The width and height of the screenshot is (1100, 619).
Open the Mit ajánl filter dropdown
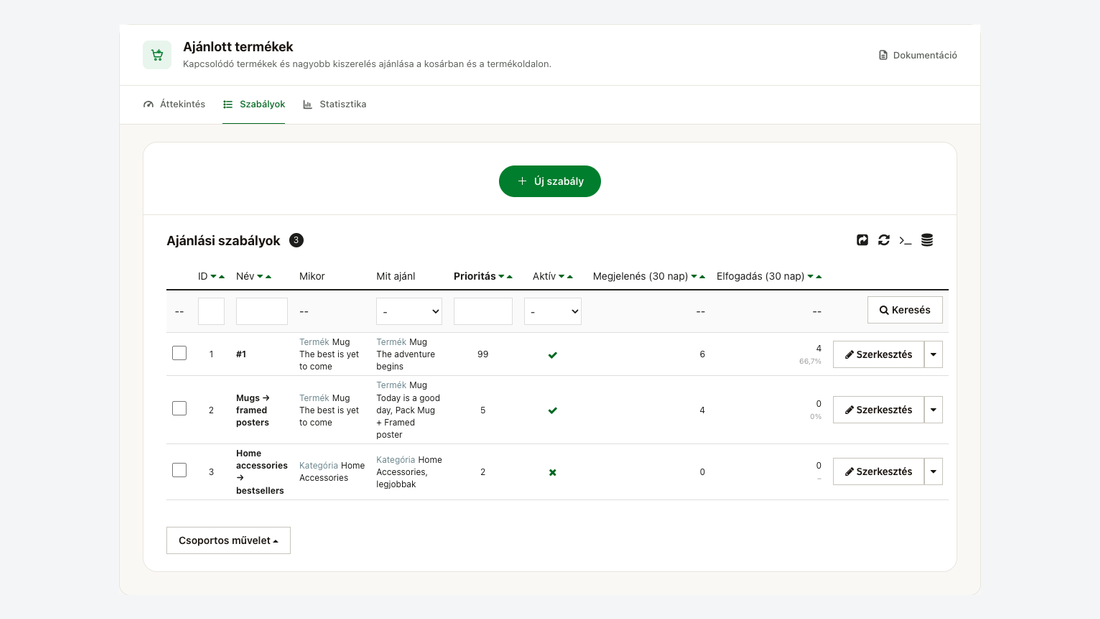409,311
